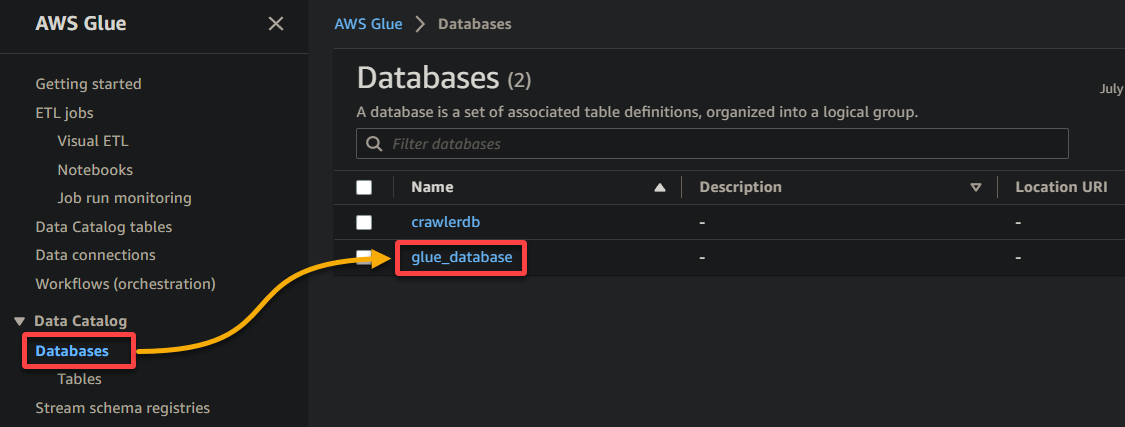Check the glue_database row checkbox
The image size is (1125, 427).
pyautogui.click(x=364, y=257)
